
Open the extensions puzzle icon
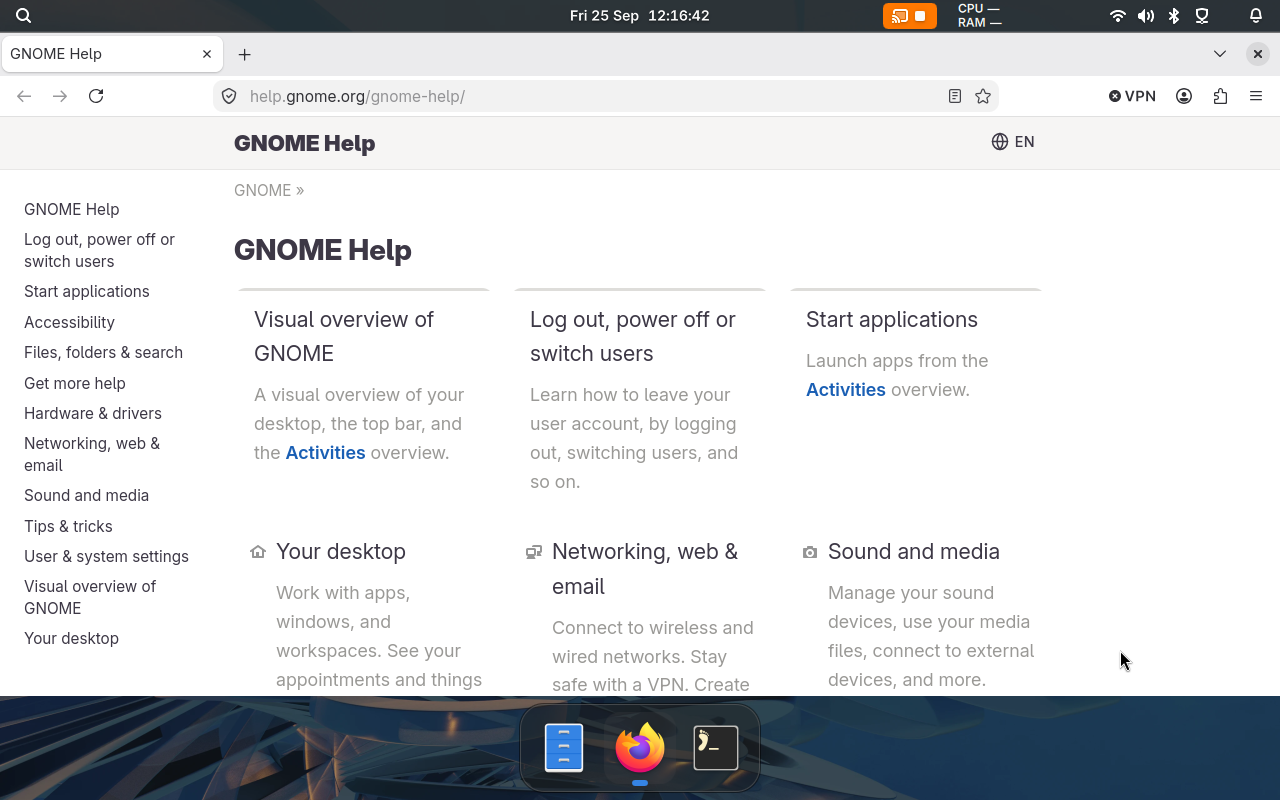click(x=1220, y=96)
